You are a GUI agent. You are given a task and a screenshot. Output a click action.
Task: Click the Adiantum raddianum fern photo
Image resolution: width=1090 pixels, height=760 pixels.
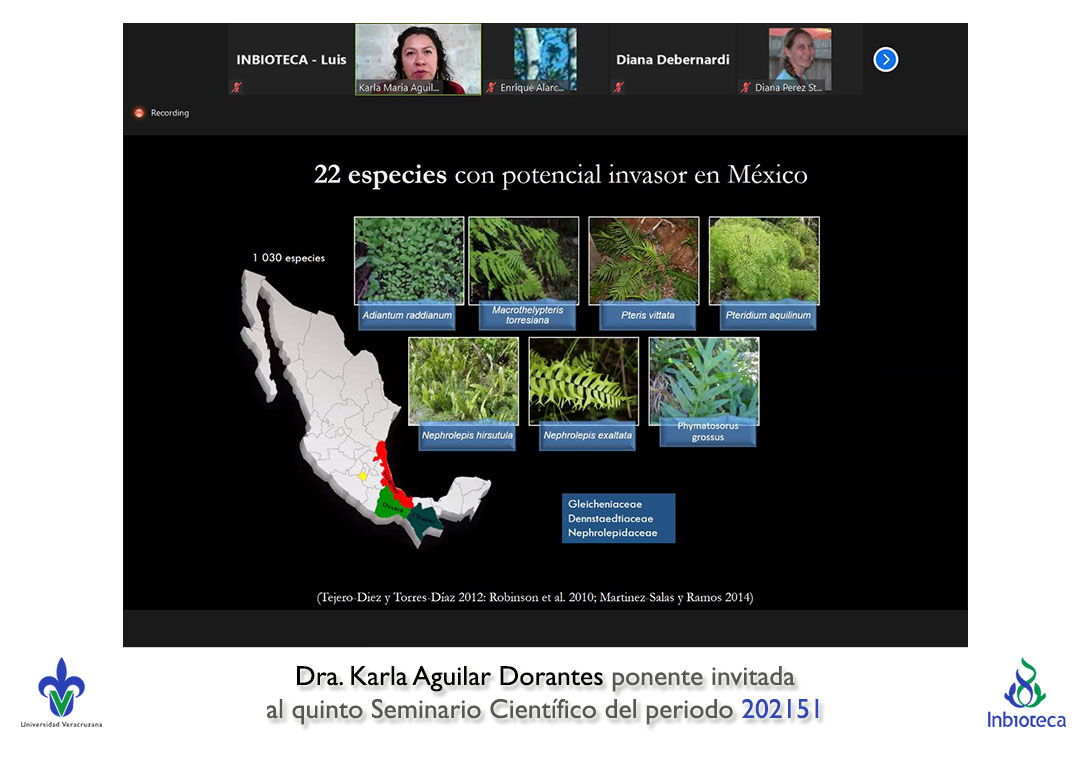point(409,260)
